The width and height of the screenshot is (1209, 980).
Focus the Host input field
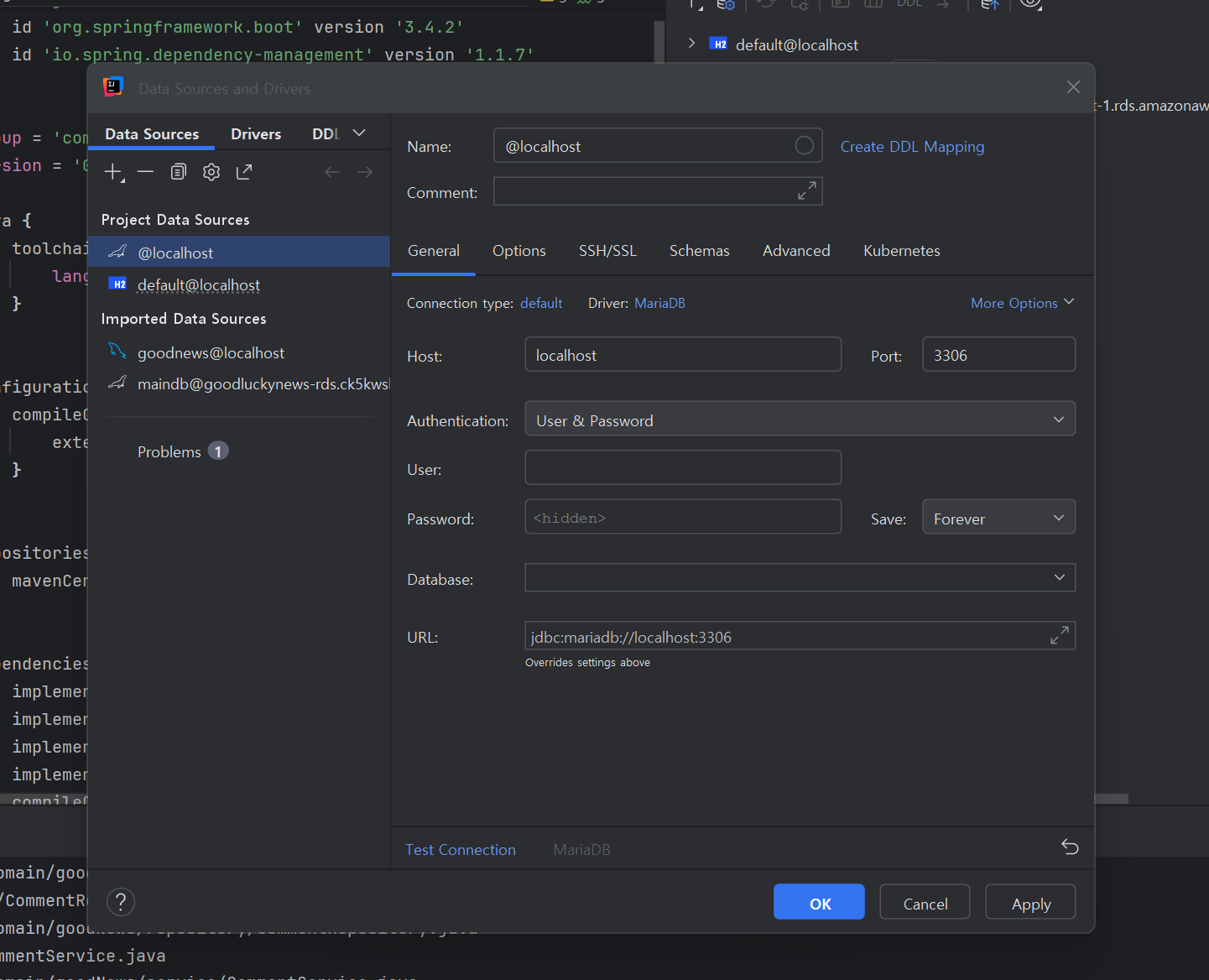click(x=683, y=354)
